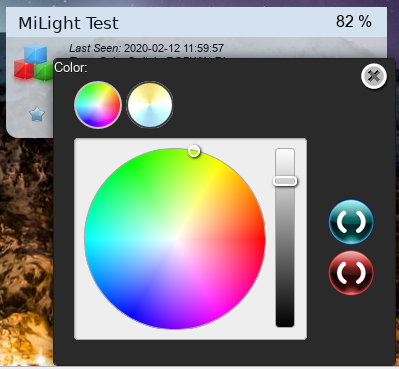
Task: Close the color picker popup
Action: (x=374, y=76)
